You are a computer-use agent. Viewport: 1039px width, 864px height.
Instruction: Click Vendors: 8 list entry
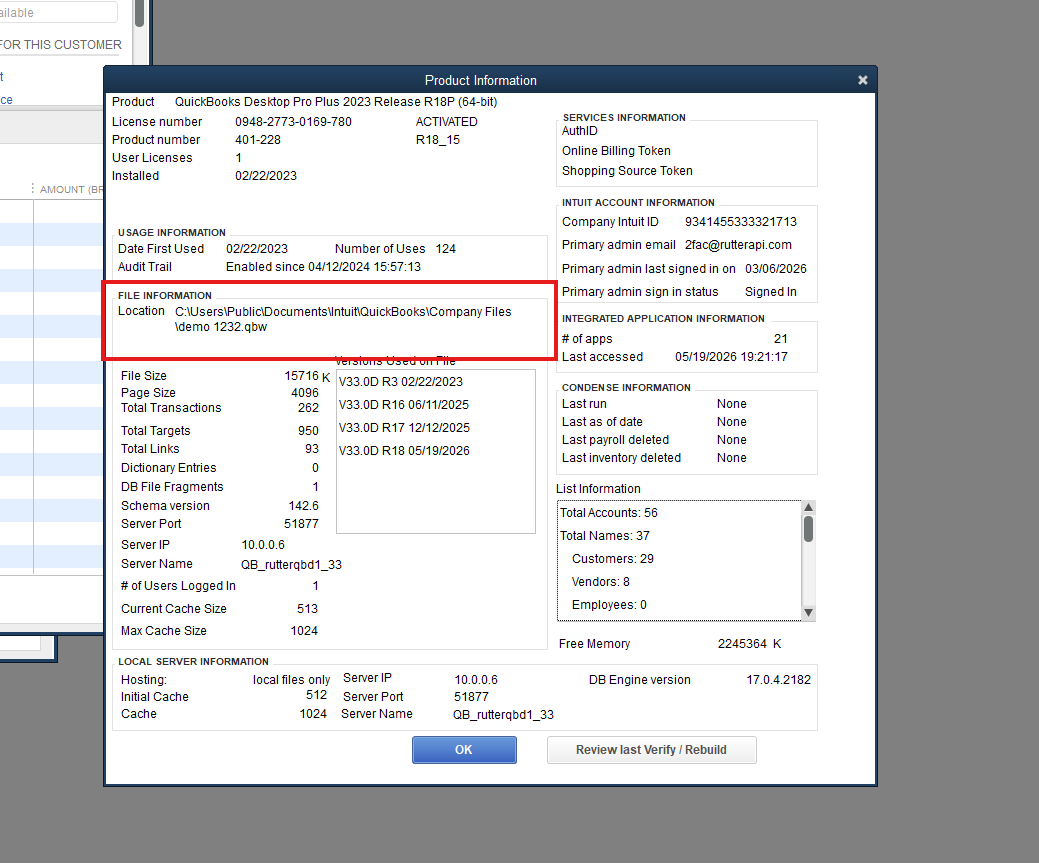tap(600, 582)
